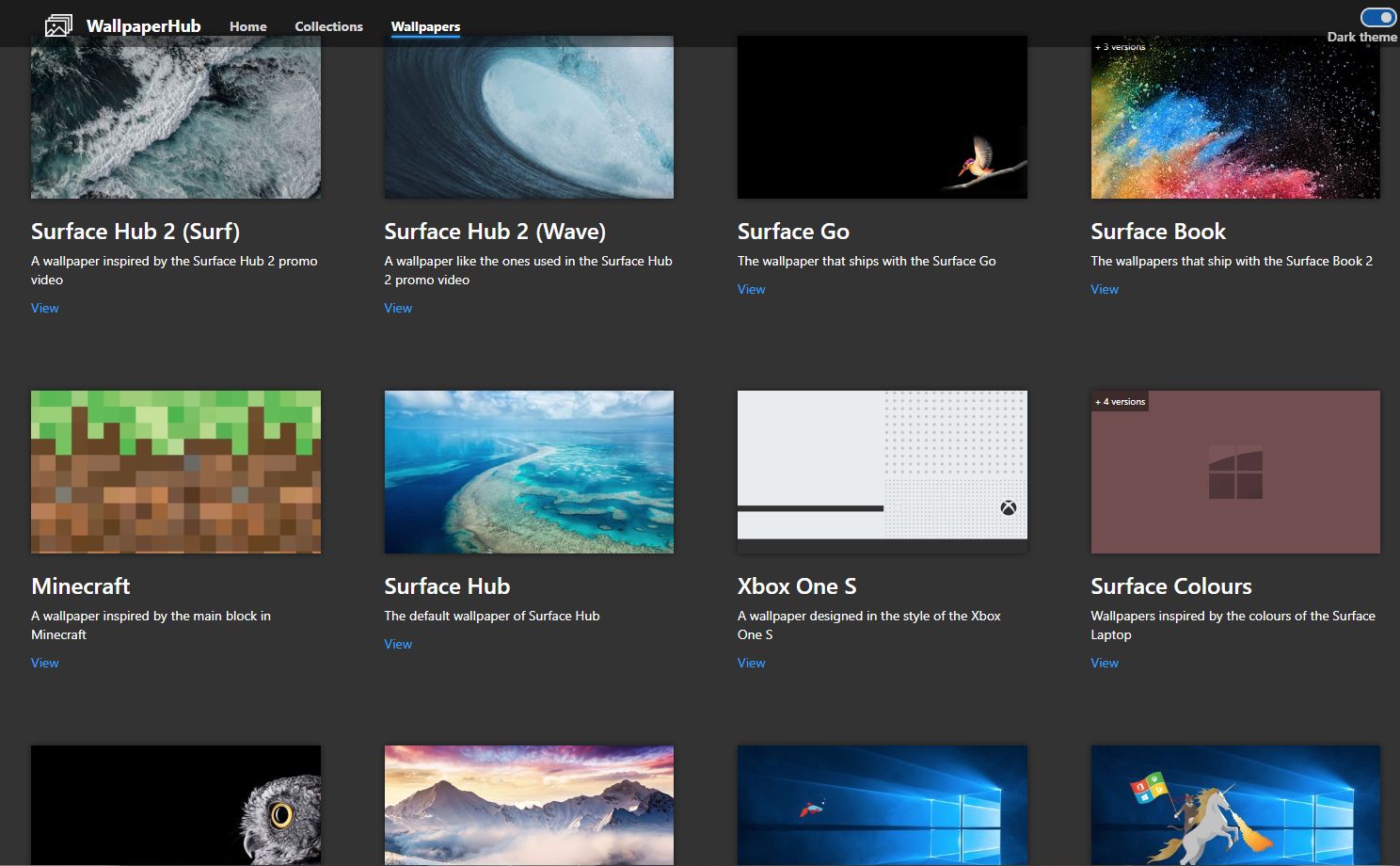The width and height of the screenshot is (1400, 866).
Task: Open the Surface Colours thumbnail
Action: (x=1235, y=472)
